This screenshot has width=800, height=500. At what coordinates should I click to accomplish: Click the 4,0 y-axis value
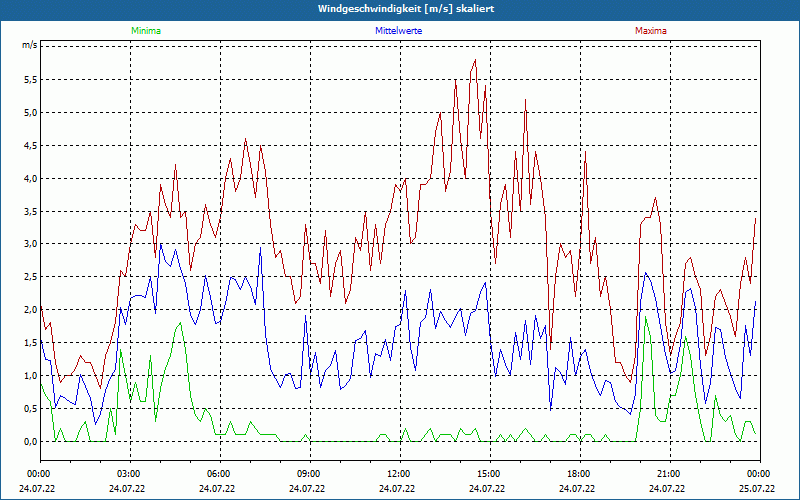point(31,179)
